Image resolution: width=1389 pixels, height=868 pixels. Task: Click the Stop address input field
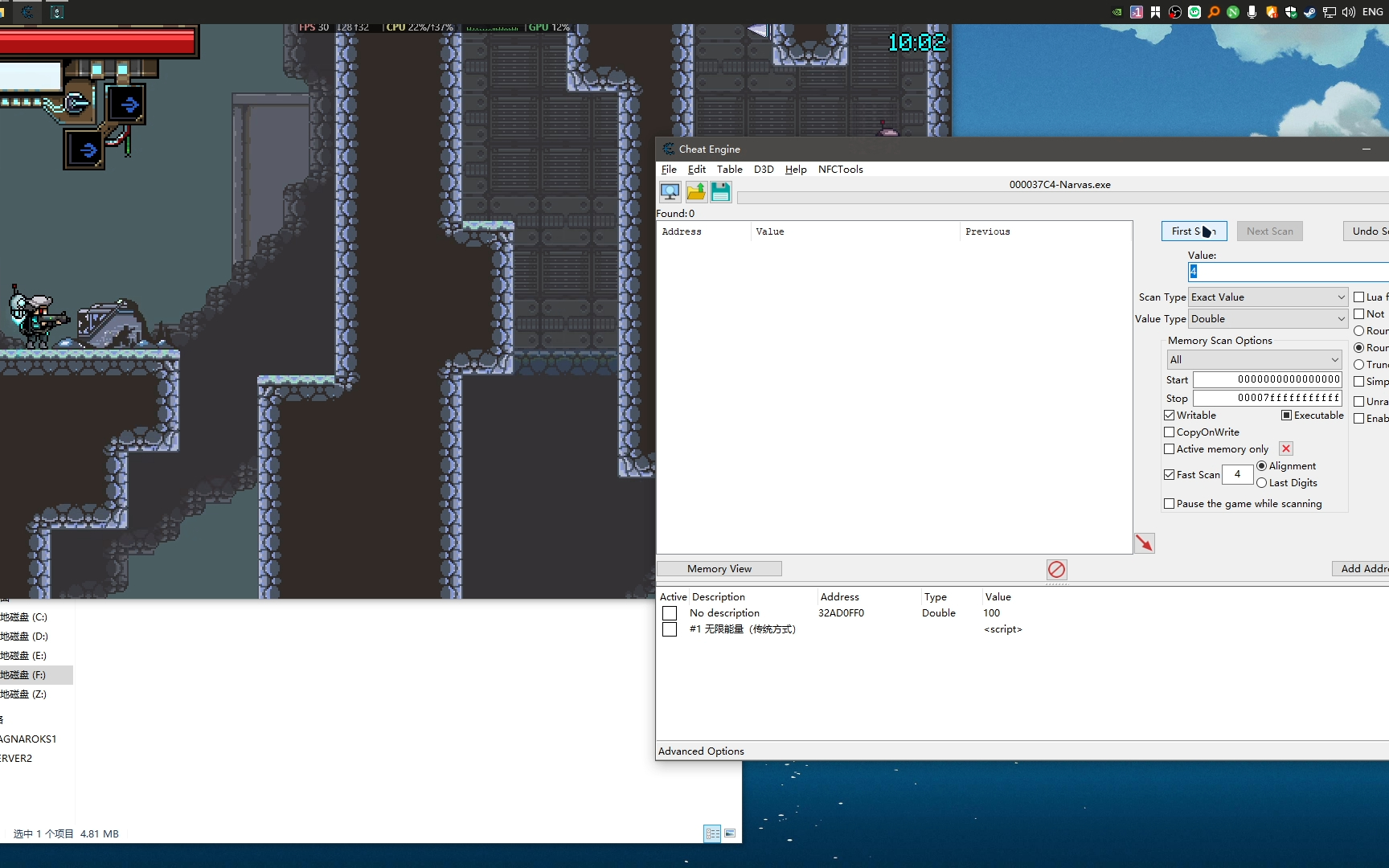tap(1268, 398)
